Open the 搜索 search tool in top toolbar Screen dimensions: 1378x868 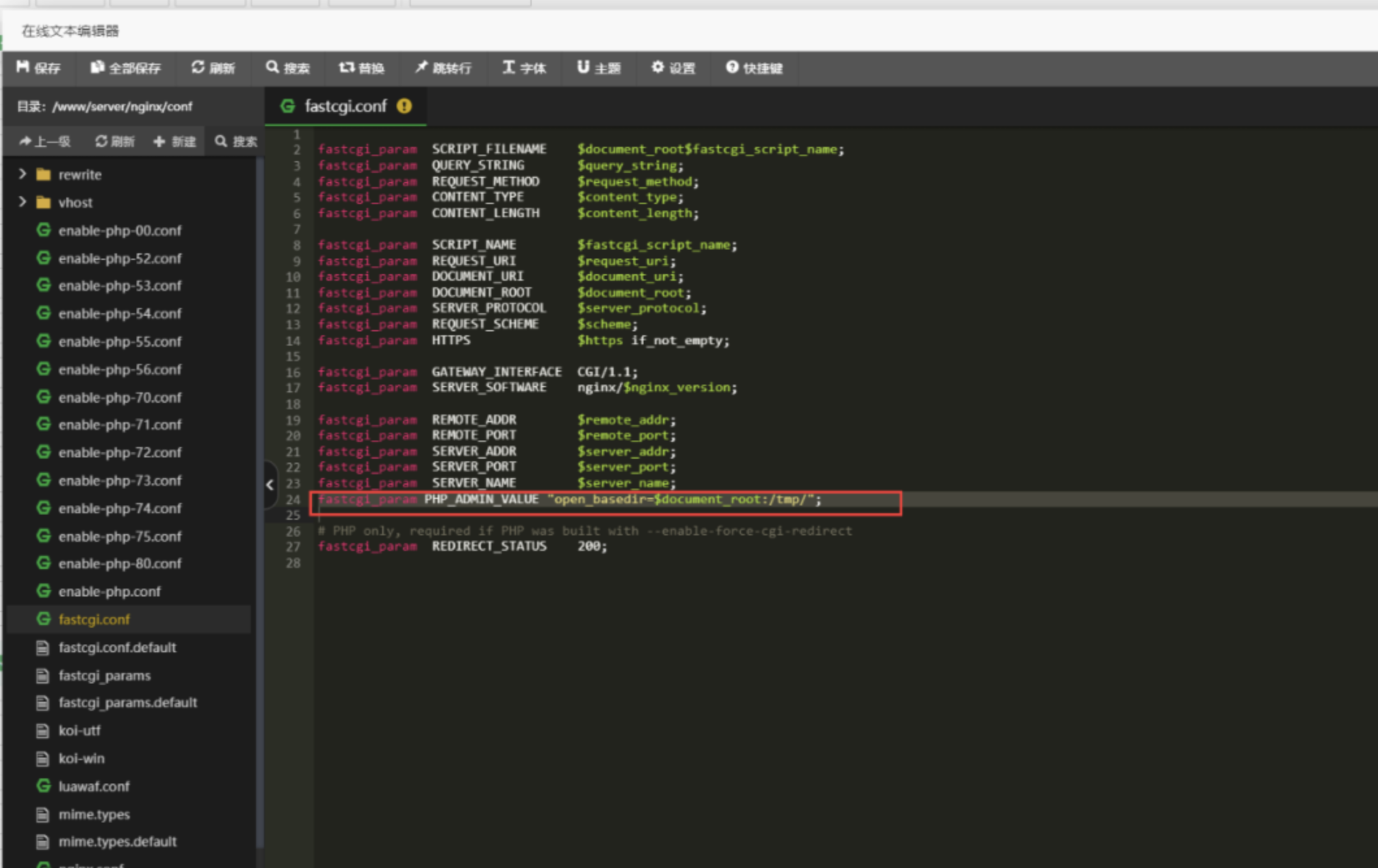click(x=288, y=68)
